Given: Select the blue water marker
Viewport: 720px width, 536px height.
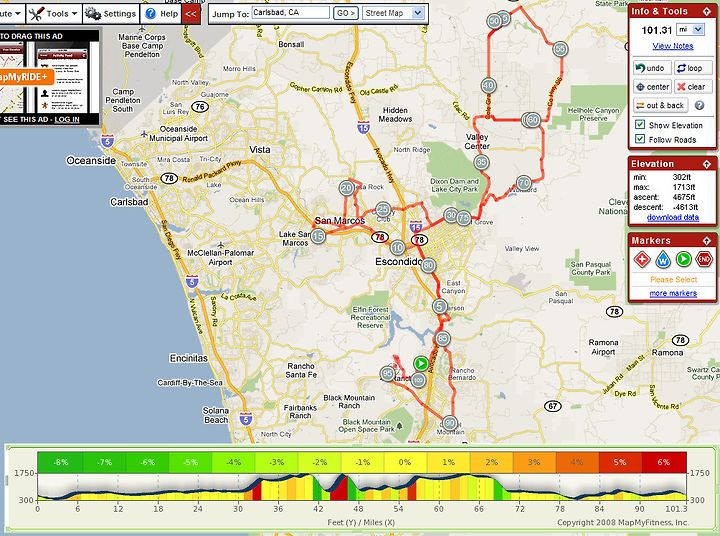Looking at the screenshot, I should pos(663,260).
